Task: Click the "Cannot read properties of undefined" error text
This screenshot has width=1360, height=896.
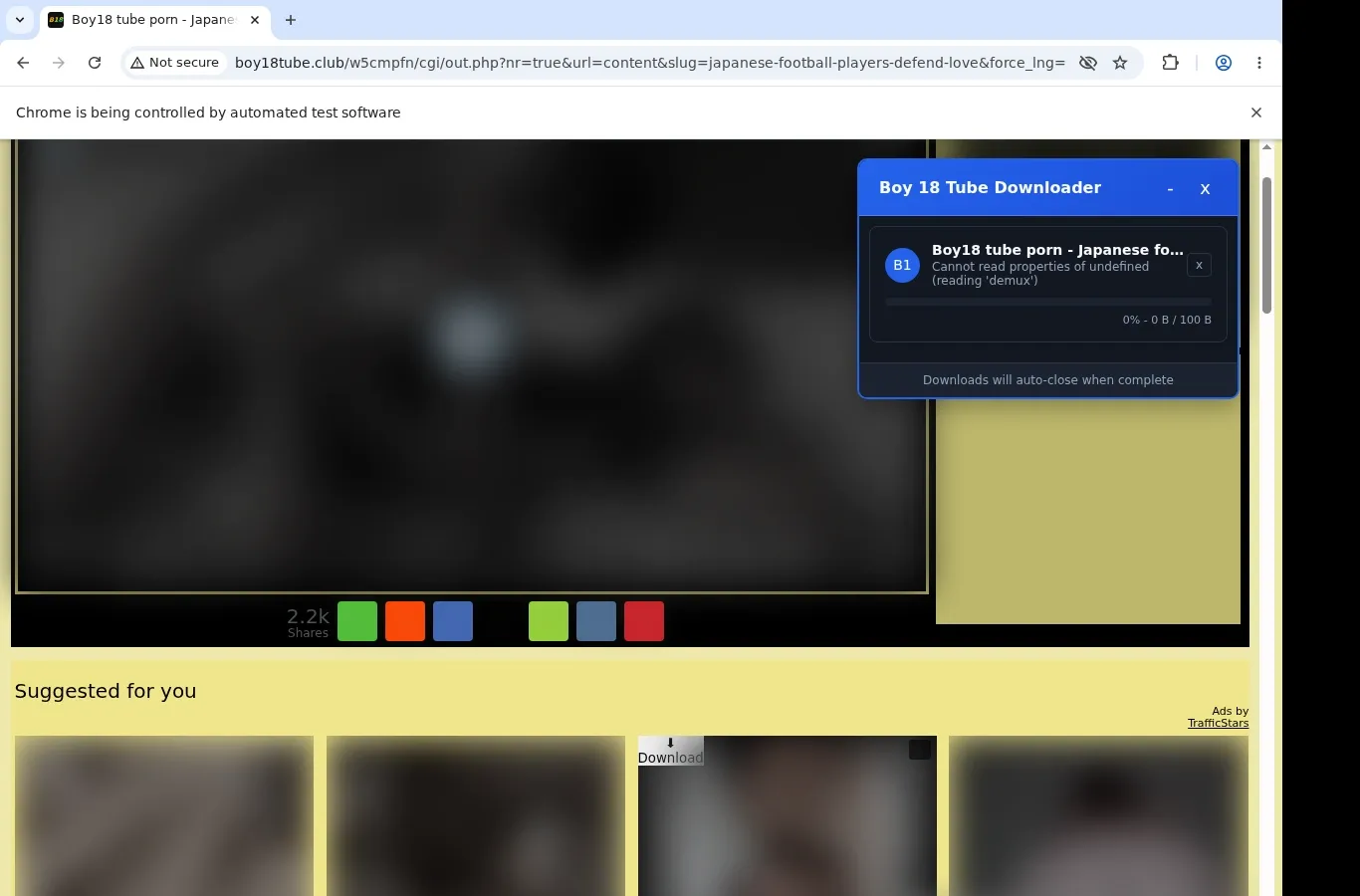Action: 1040,273
